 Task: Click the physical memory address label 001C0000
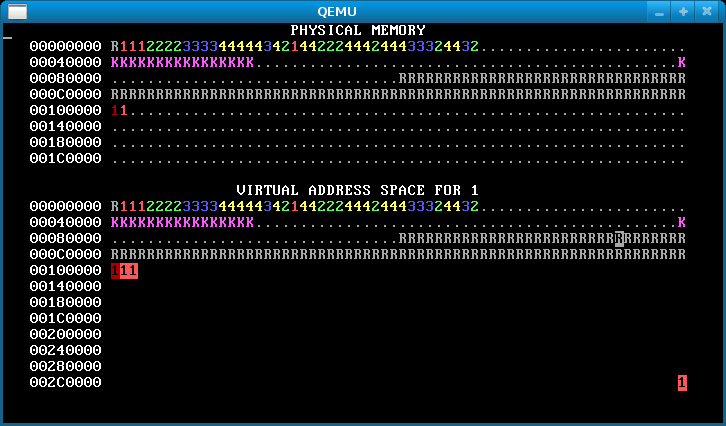[65, 158]
